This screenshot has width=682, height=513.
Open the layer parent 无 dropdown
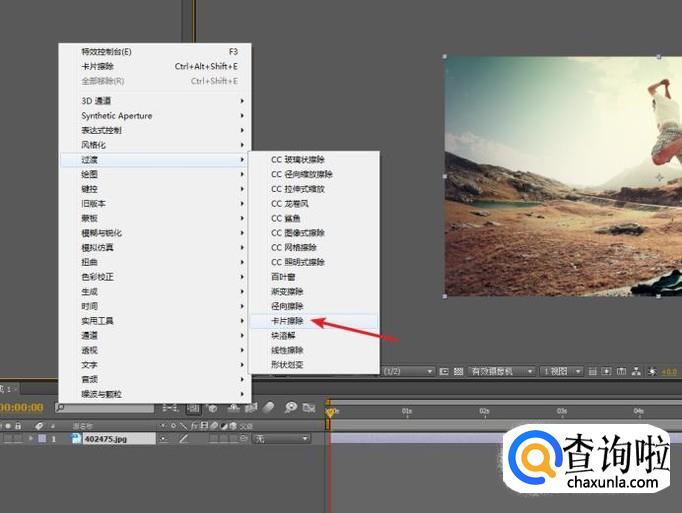click(x=281, y=438)
